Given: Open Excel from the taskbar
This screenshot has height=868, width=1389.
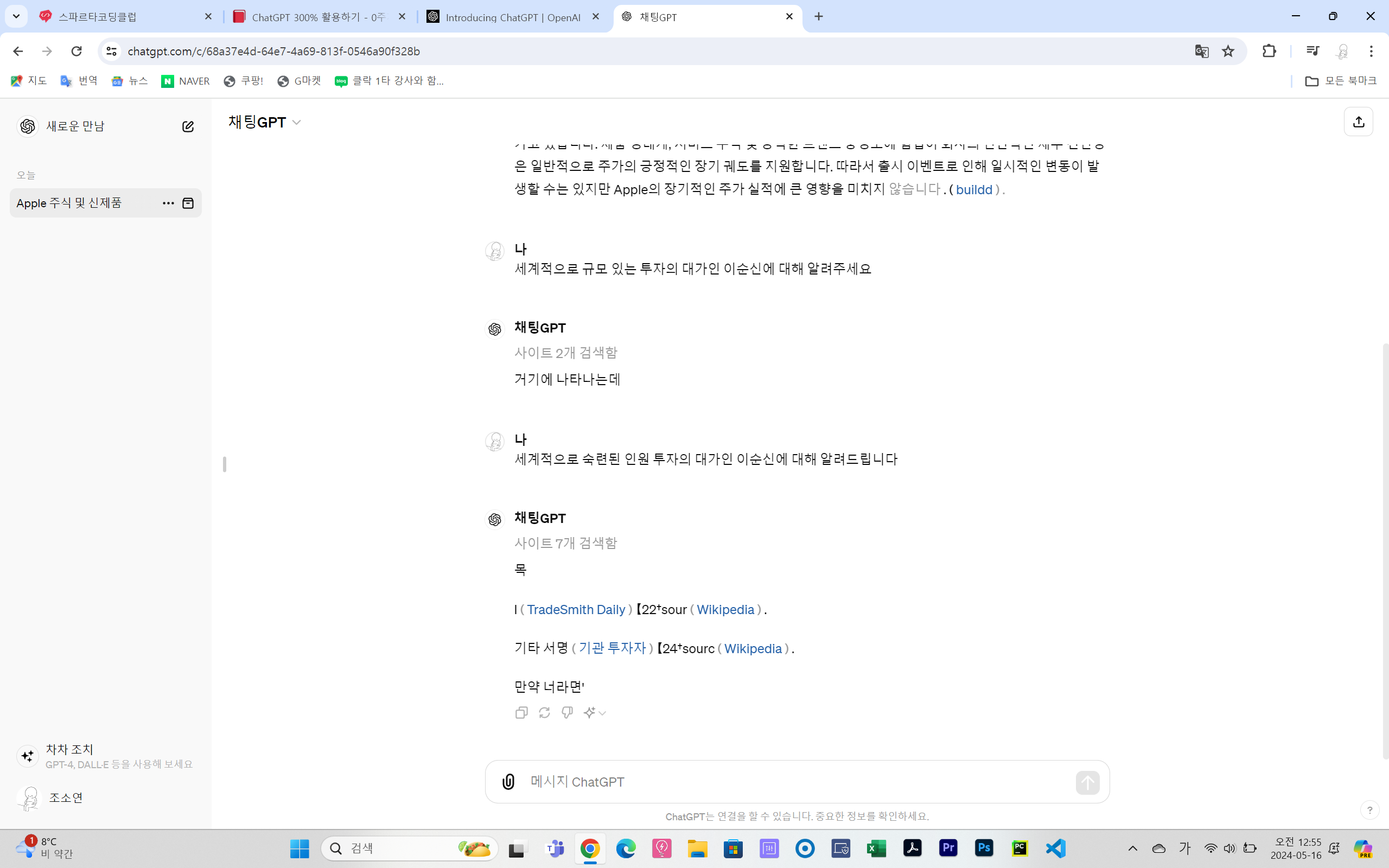Looking at the screenshot, I should click(x=876, y=848).
